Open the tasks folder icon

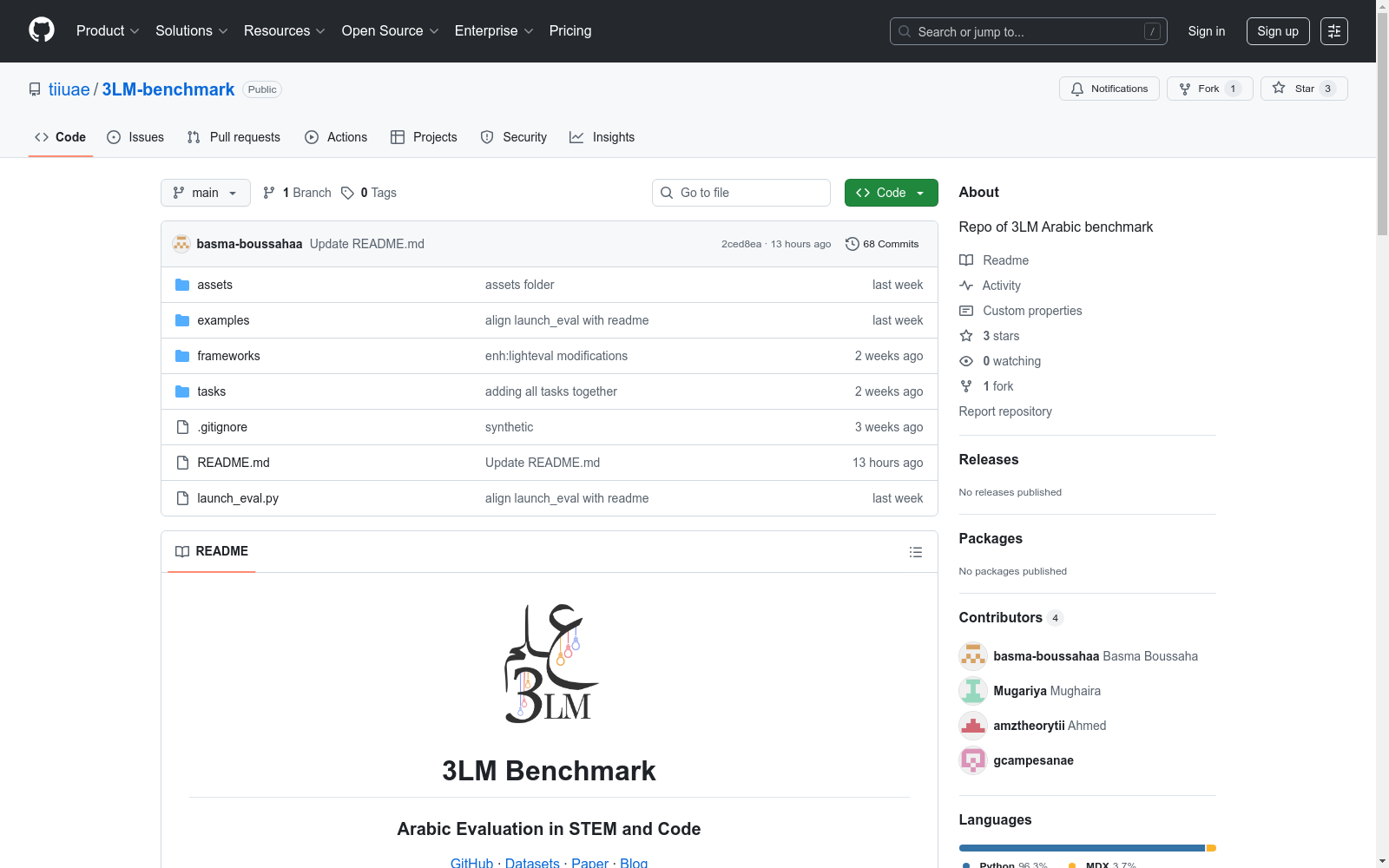tap(182, 391)
